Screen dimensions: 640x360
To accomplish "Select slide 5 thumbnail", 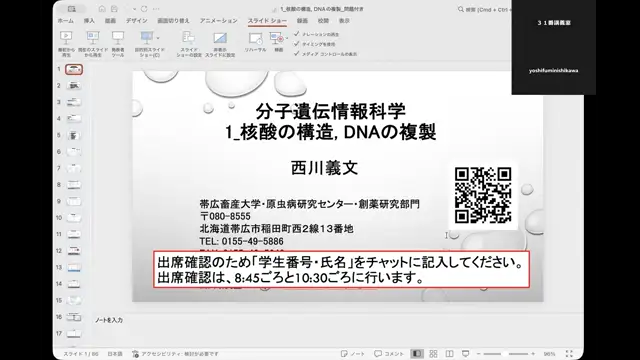I will coord(74,135).
